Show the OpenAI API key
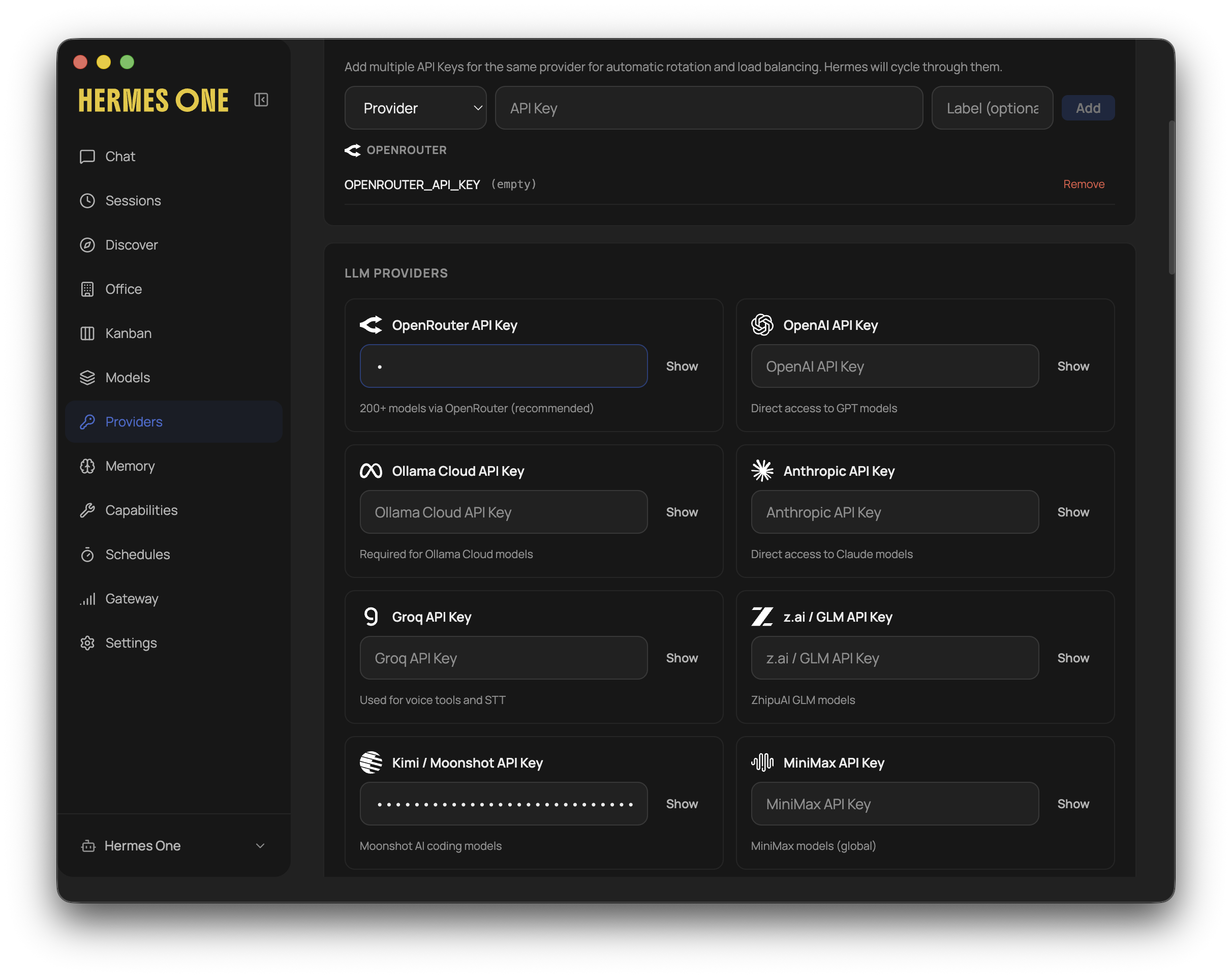The image size is (1232, 978). point(1073,366)
